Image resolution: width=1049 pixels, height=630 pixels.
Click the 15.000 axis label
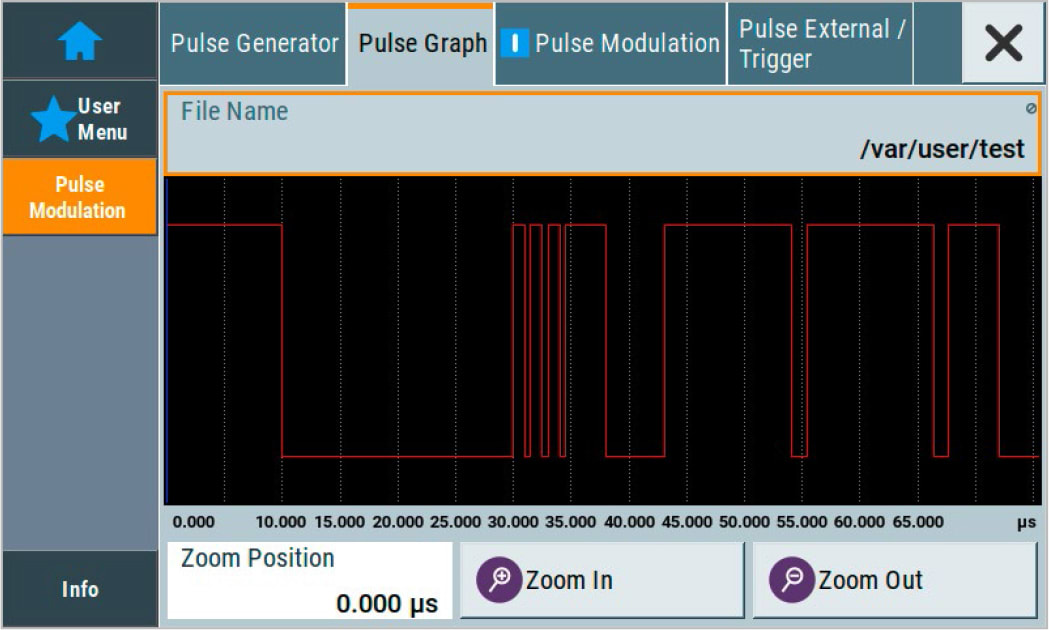point(339,522)
